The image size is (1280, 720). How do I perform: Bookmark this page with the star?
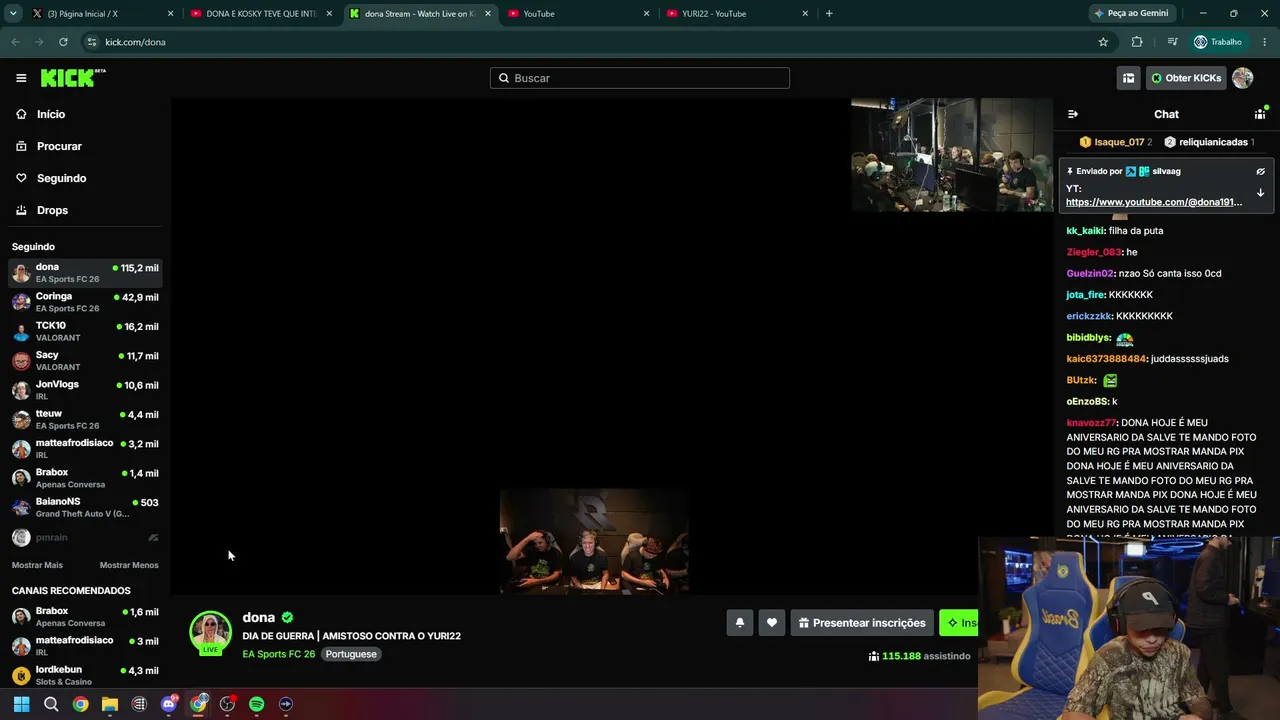tap(1103, 42)
